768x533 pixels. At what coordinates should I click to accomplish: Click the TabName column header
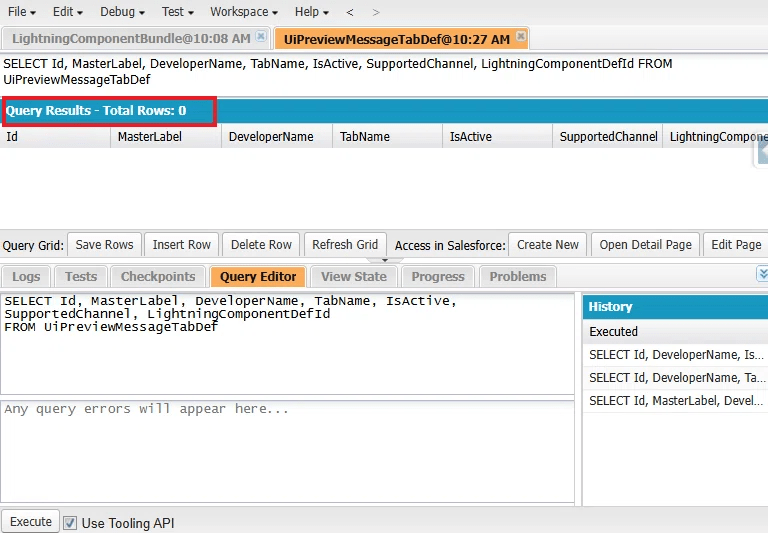[387, 136]
